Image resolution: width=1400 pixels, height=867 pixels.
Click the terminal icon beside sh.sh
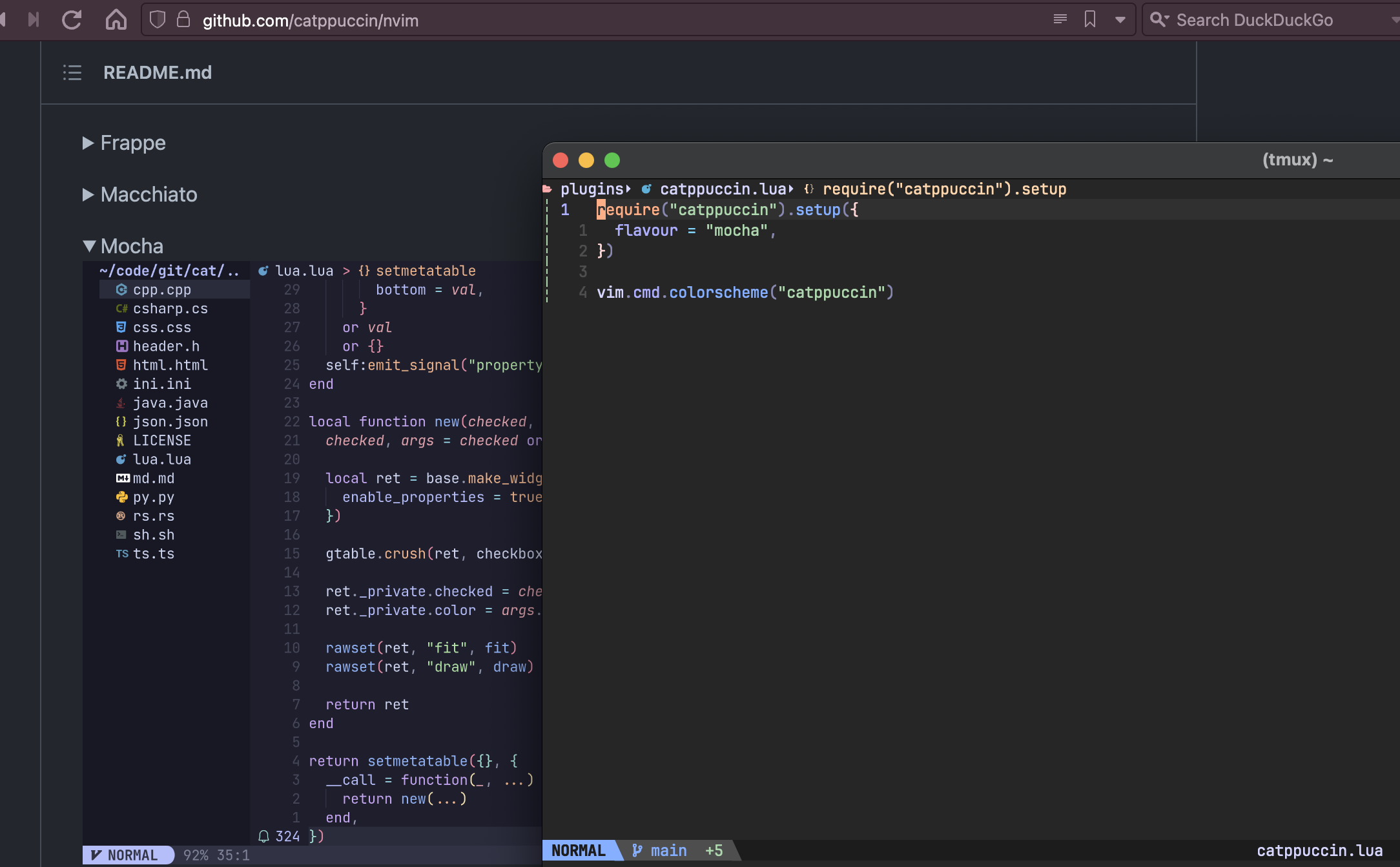pyautogui.click(x=121, y=535)
